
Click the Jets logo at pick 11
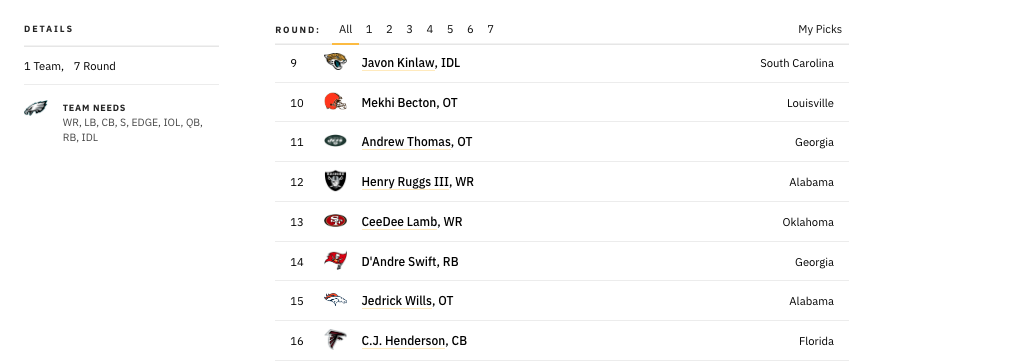coord(335,141)
